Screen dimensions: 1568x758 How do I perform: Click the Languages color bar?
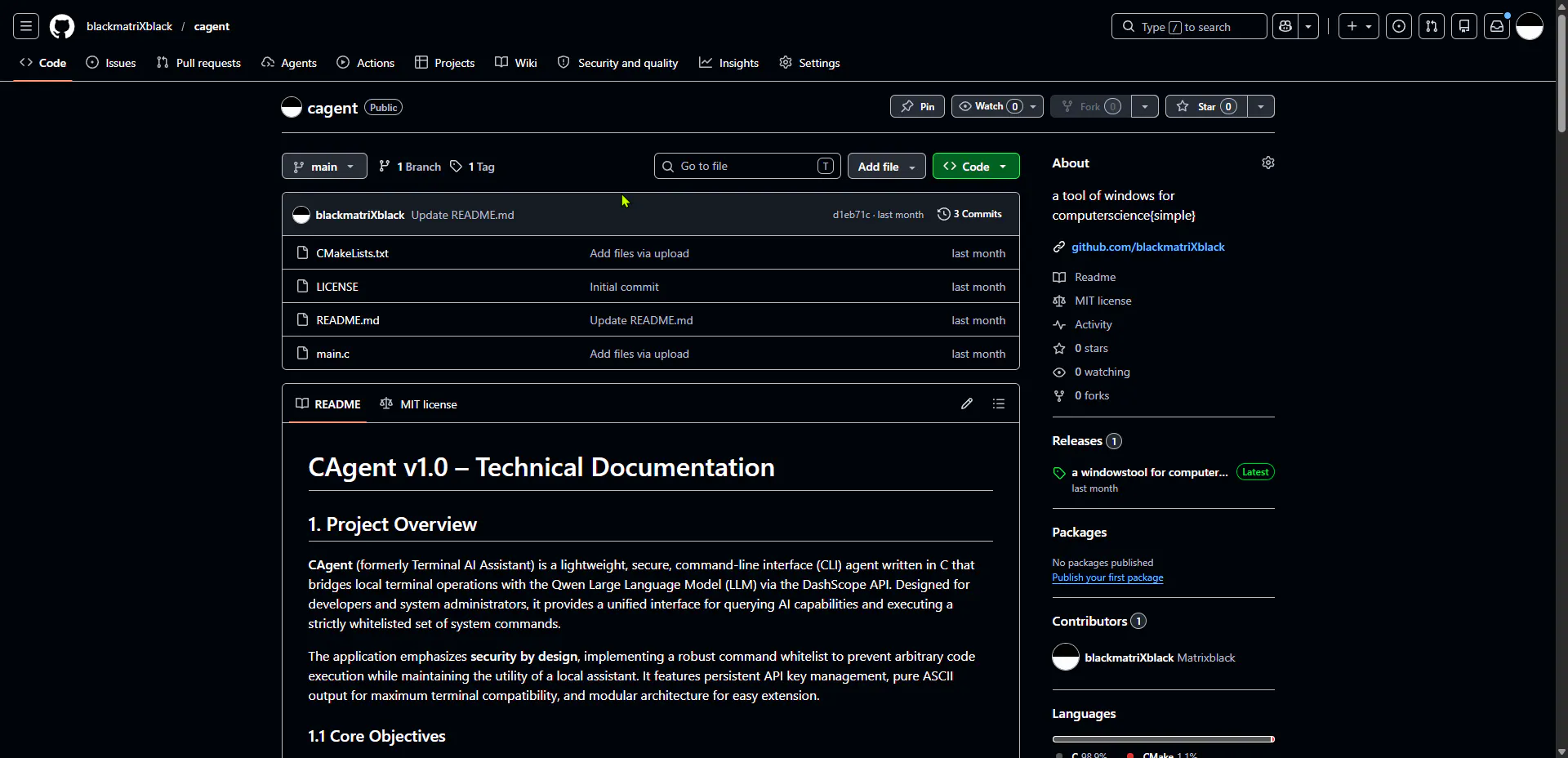click(1164, 739)
